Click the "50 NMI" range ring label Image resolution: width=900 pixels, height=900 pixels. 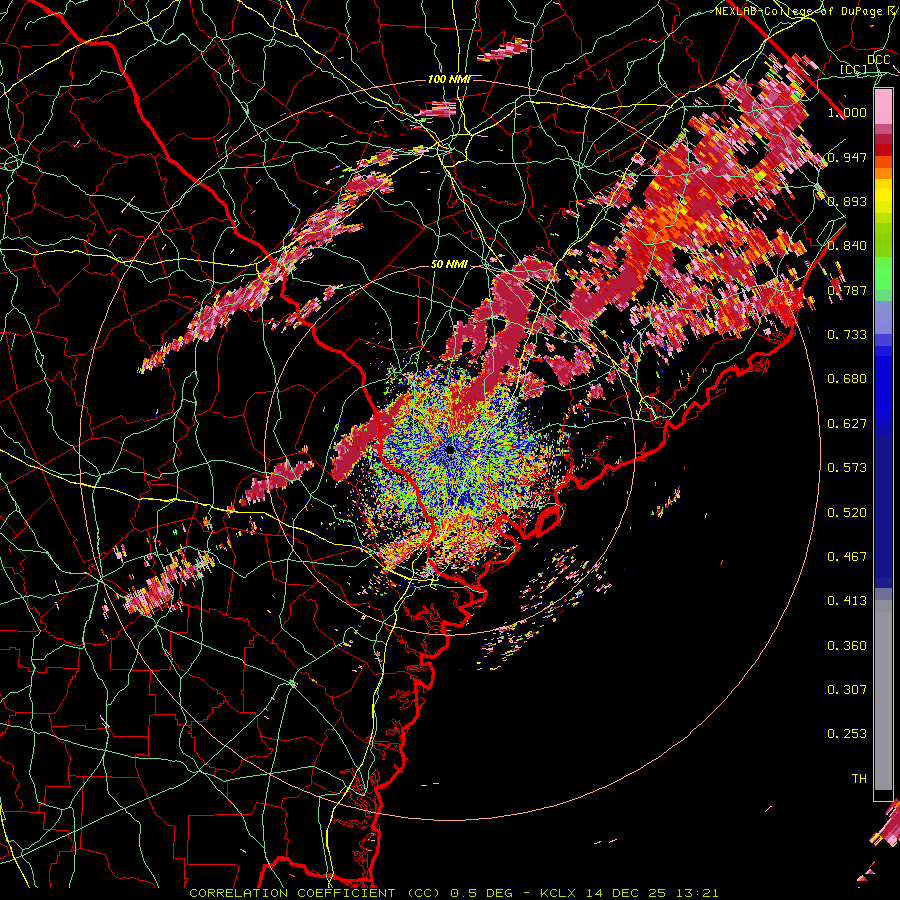pos(449,264)
